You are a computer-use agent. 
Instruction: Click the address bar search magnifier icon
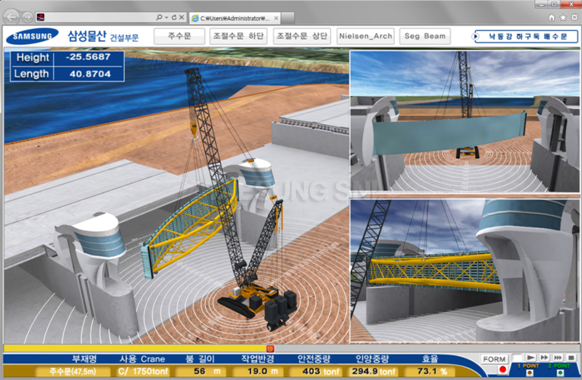tap(159, 17)
